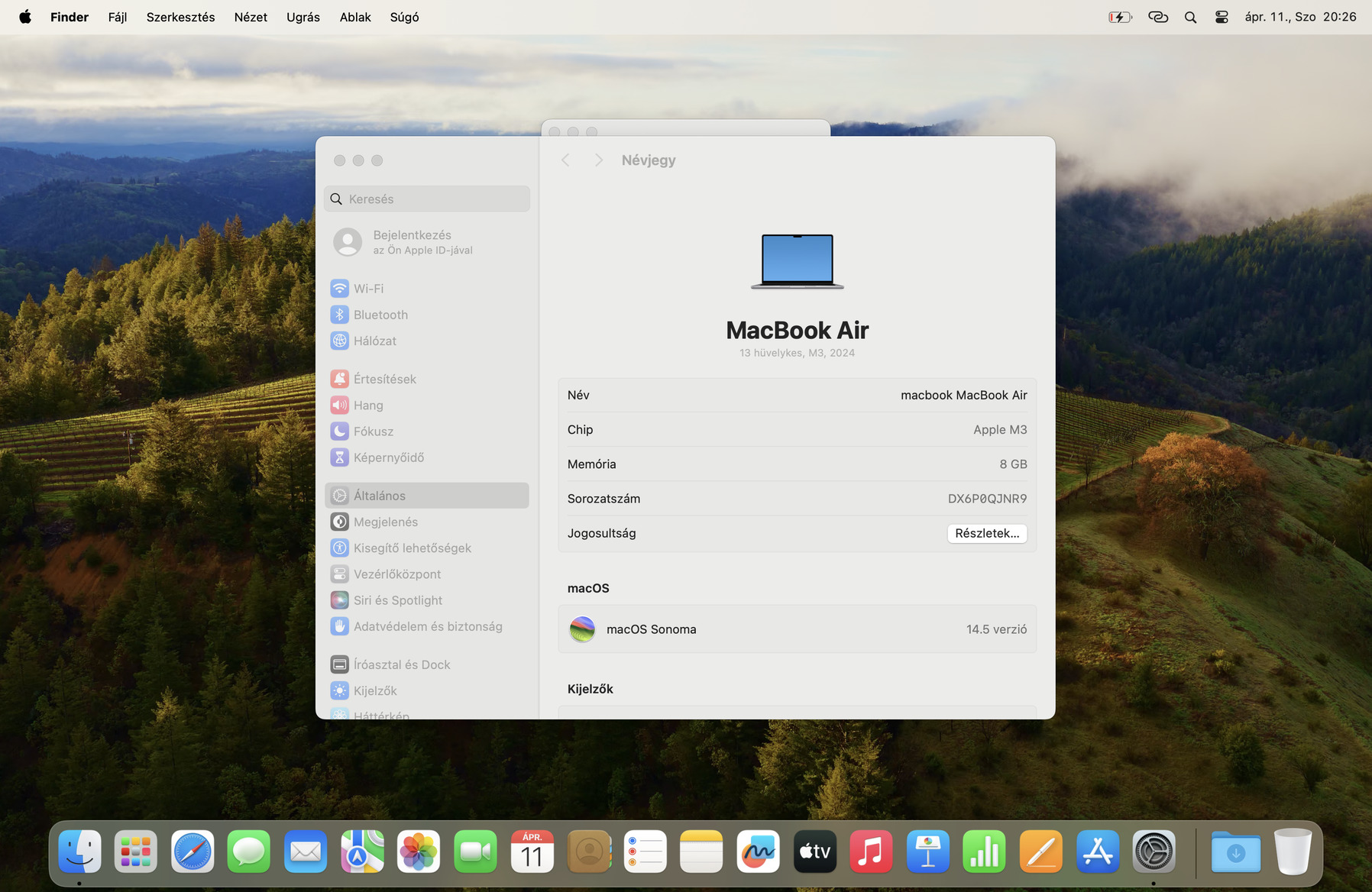Open Freeform app in Dock
This screenshot has height=892, width=1372.
758,852
